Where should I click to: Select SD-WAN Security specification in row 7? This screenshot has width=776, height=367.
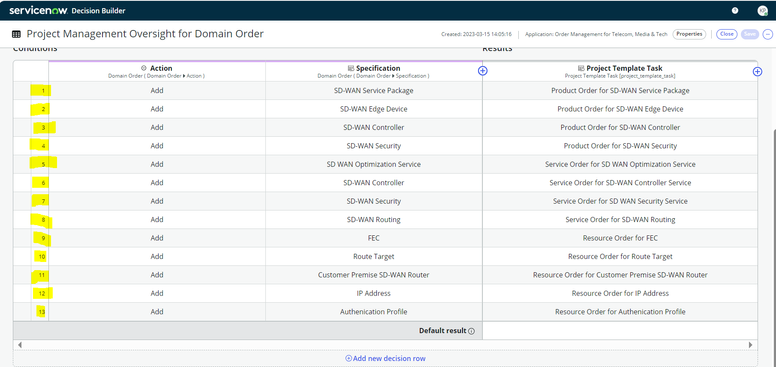point(374,201)
